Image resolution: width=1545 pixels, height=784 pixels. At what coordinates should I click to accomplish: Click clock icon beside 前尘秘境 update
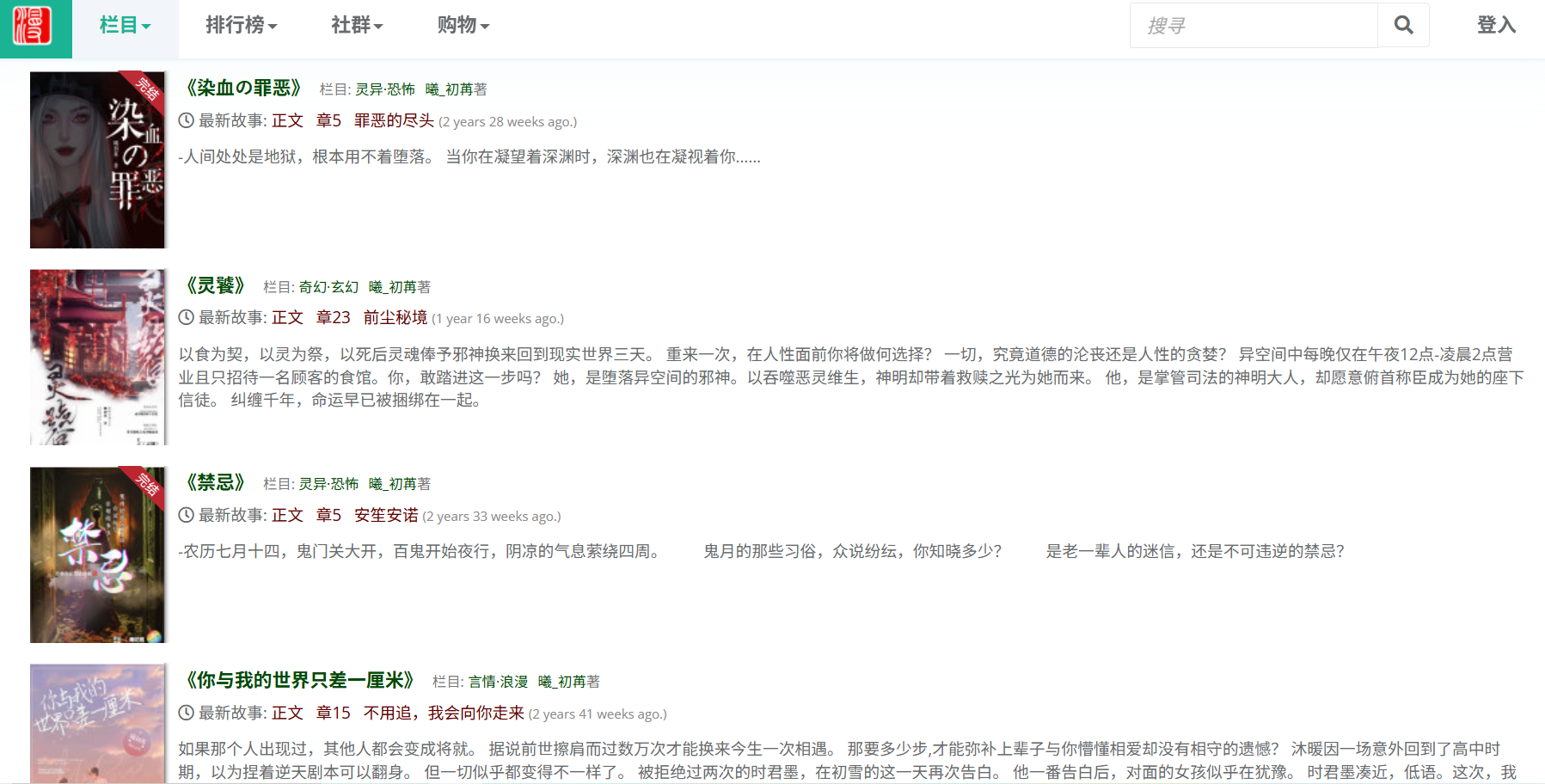point(186,317)
